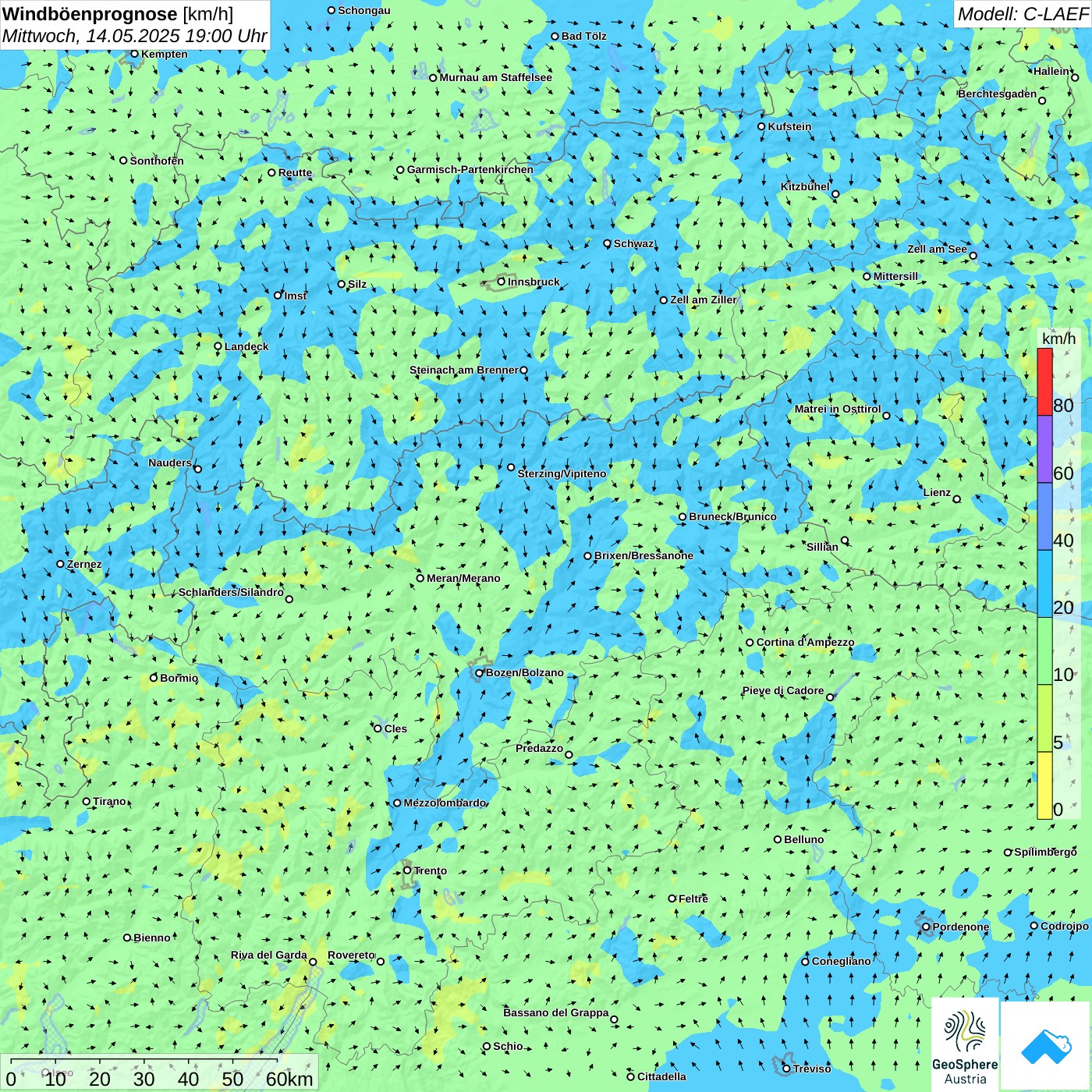Click the Steinach am Brenner label
This screenshot has width=1092, height=1092.
(464, 370)
